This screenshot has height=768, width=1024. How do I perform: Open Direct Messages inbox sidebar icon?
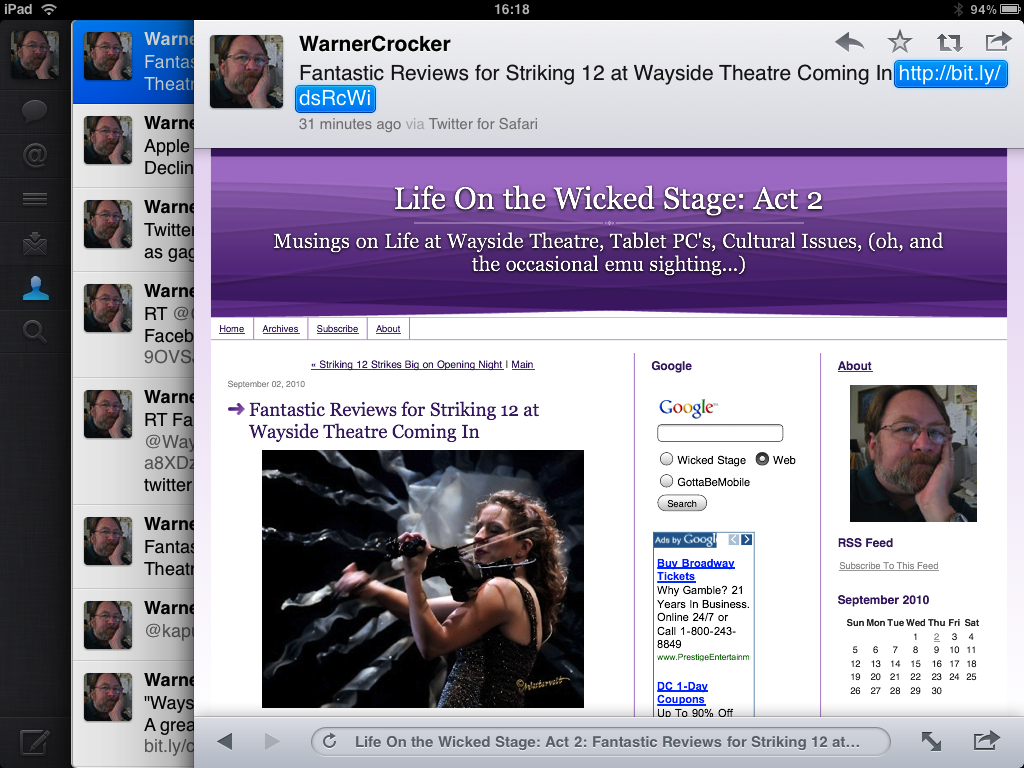(x=35, y=244)
